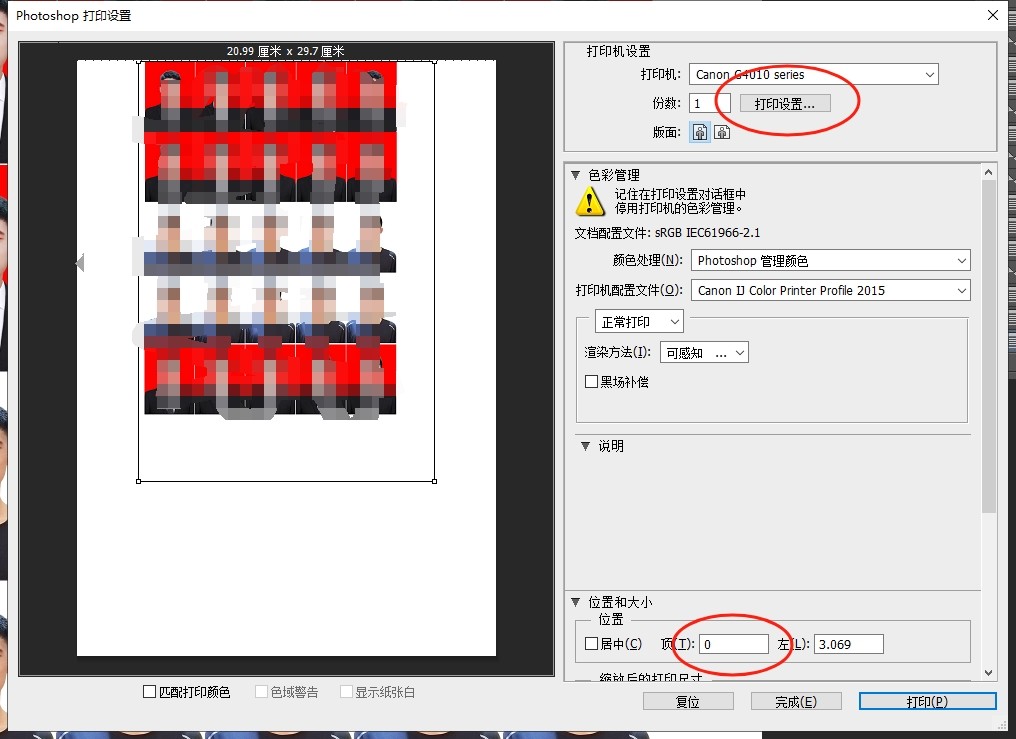The image size is (1016, 739).
Task: Close the Photoshop print settings dialog
Action: coord(993,15)
